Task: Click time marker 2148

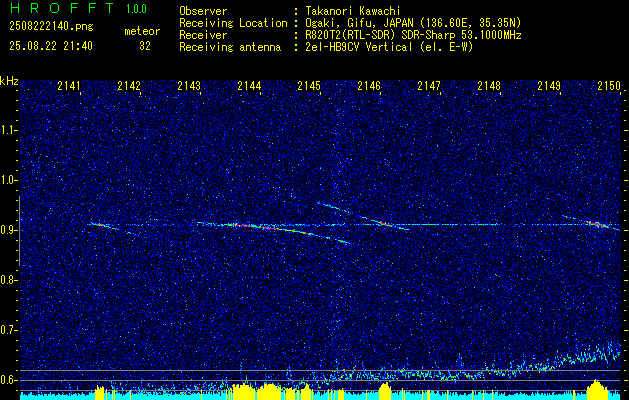Action: (x=489, y=85)
